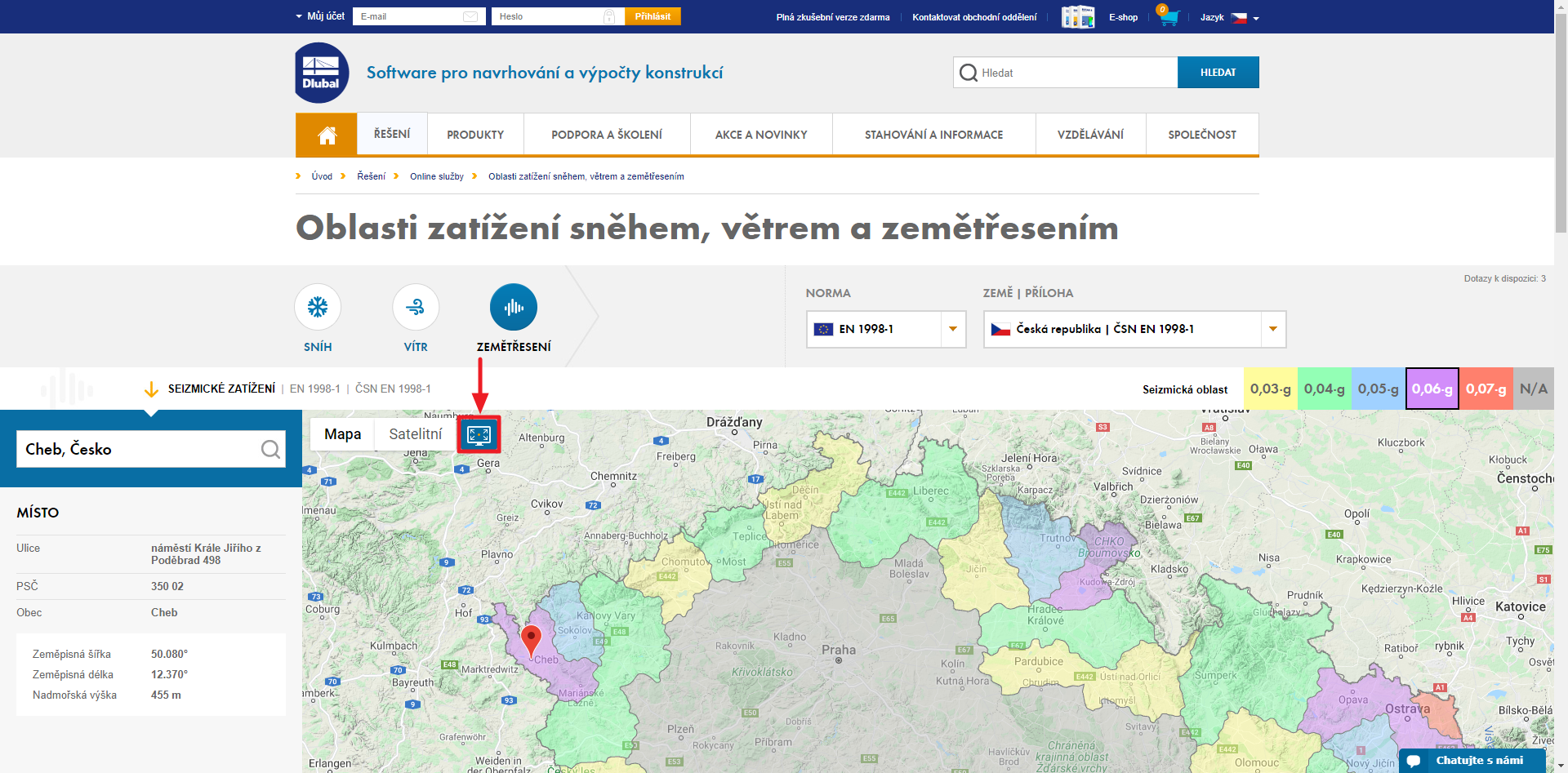The width and height of the screenshot is (1568, 773).
Task: Open the Podpora a školení menu
Action: pos(607,135)
